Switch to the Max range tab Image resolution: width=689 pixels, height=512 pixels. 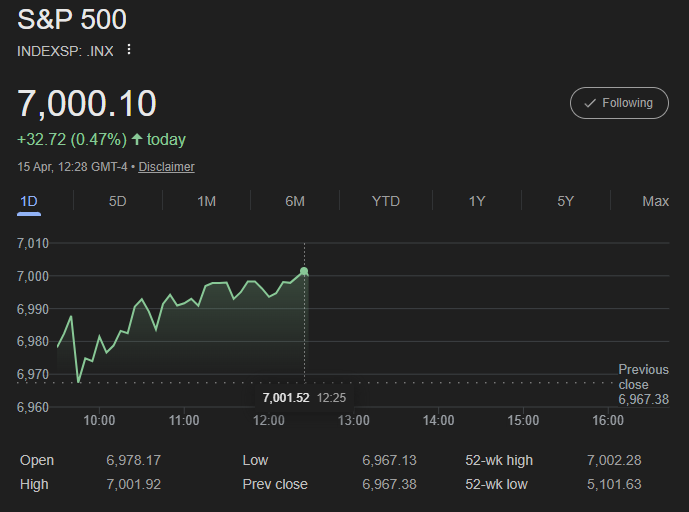pos(655,201)
